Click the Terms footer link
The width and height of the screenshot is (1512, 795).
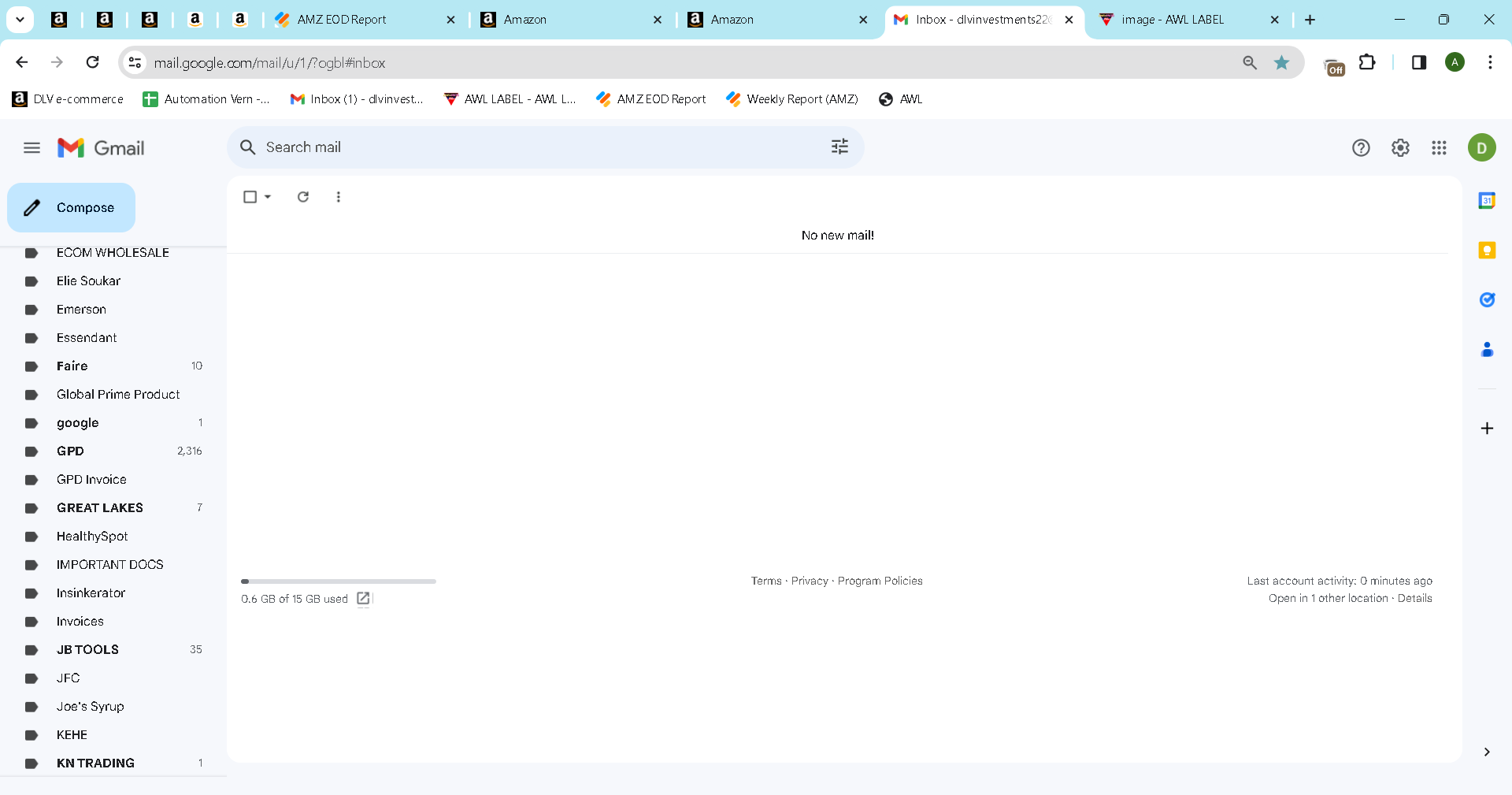click(766, 581)
